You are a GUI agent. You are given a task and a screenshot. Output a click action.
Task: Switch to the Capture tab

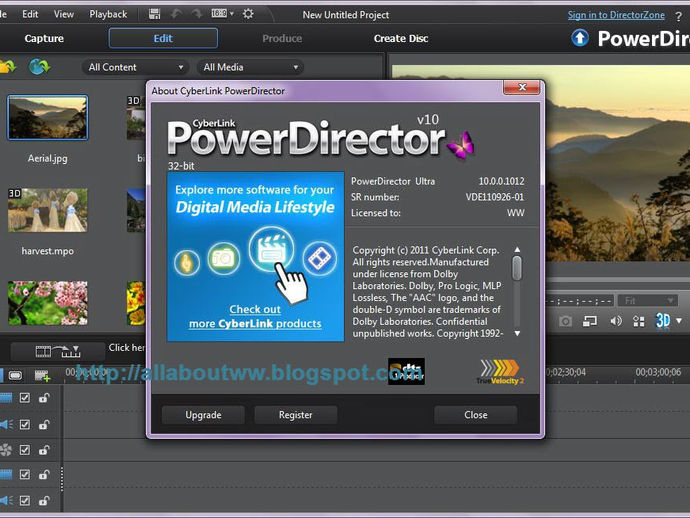coord(44,38)
